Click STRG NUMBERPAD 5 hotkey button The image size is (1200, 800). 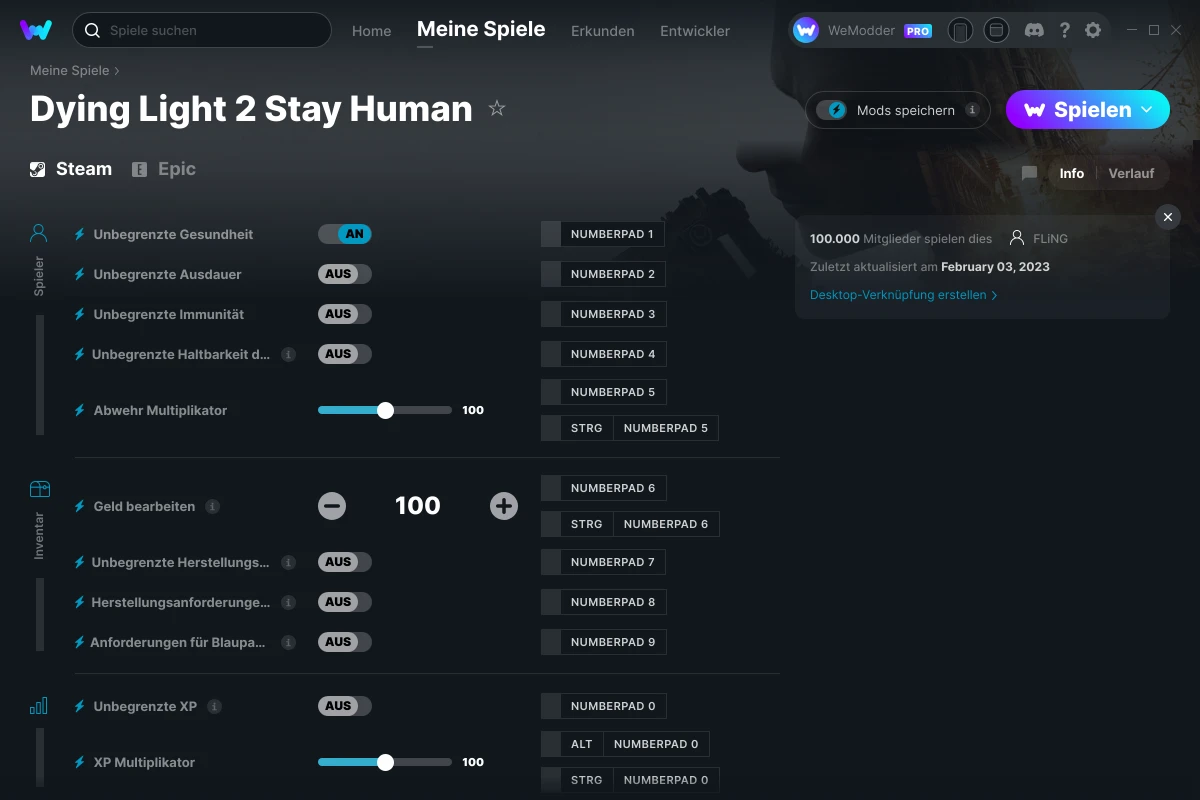[630, 428]
